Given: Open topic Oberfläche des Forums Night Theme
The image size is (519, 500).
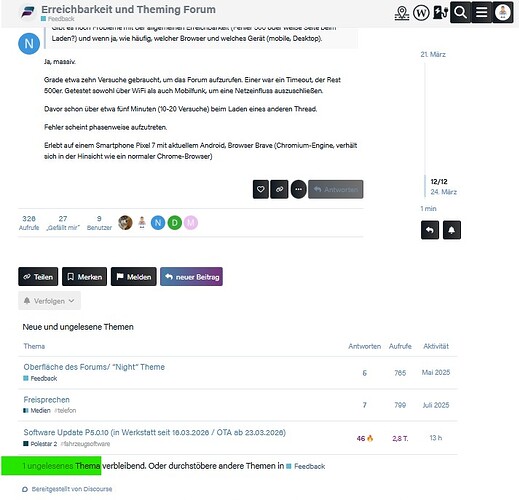Looking at the screenshot, I should pyautogui.click(x=94, y=367).
